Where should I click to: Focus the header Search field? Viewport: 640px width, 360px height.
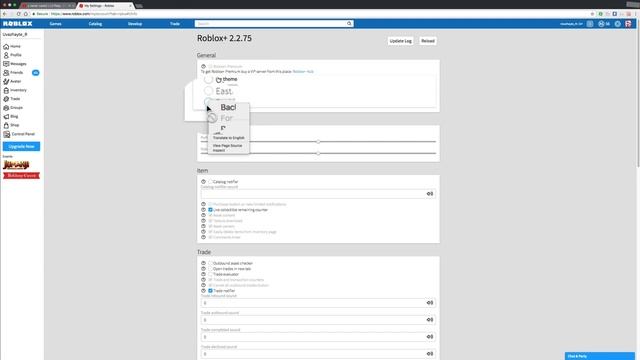(270, 24)
